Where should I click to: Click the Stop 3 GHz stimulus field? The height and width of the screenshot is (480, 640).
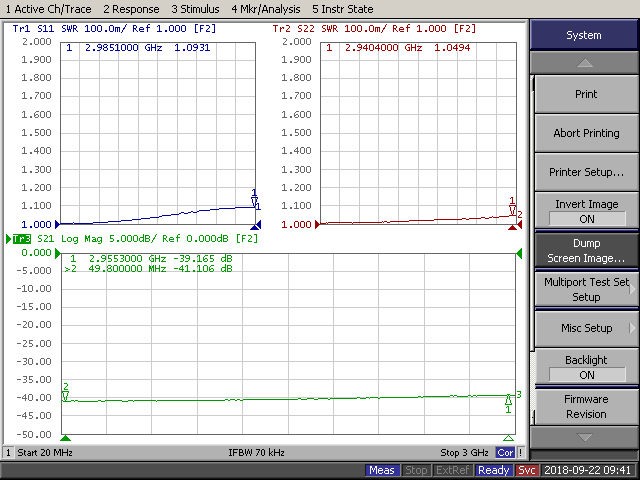pyautogui.click(x=464, y=453)
